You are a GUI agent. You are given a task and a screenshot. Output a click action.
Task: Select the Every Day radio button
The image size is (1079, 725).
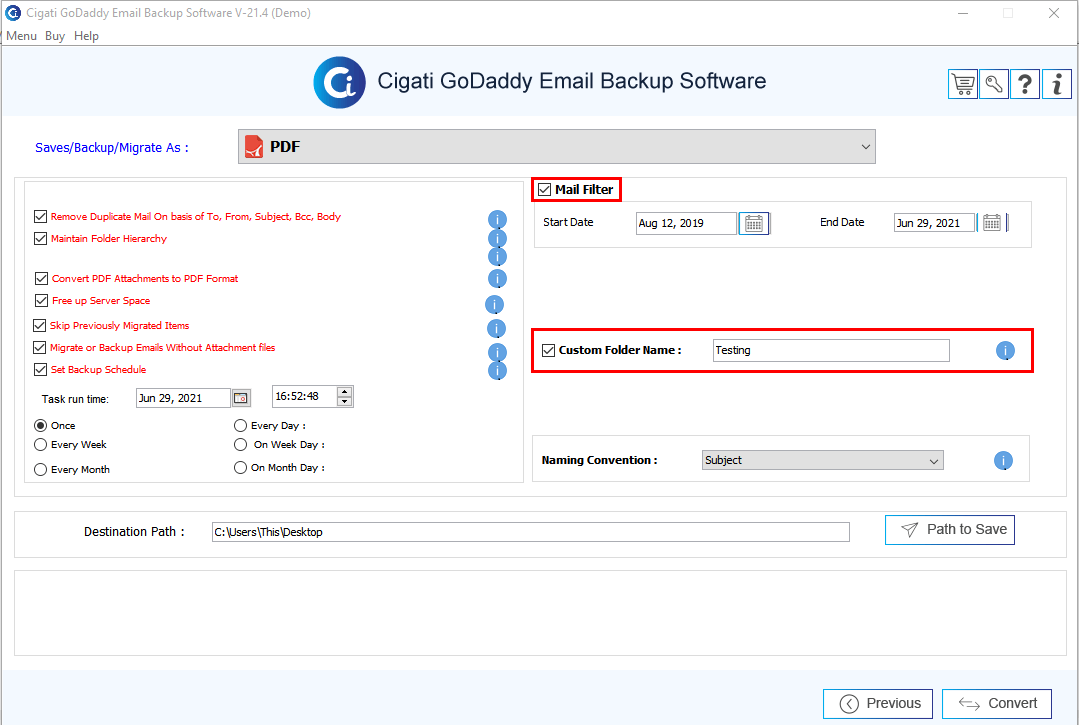pos(240,426)
